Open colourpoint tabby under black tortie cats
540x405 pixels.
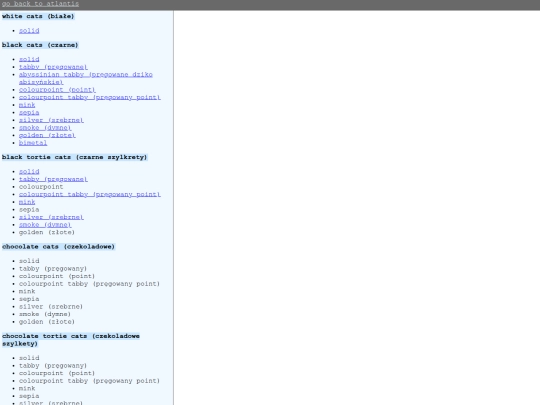90,194
